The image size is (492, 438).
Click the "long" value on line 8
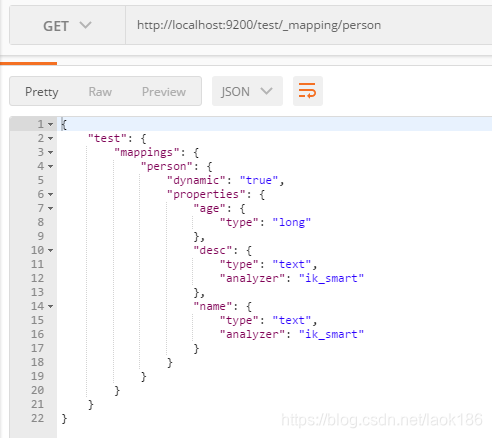click(x=292, y=222)
